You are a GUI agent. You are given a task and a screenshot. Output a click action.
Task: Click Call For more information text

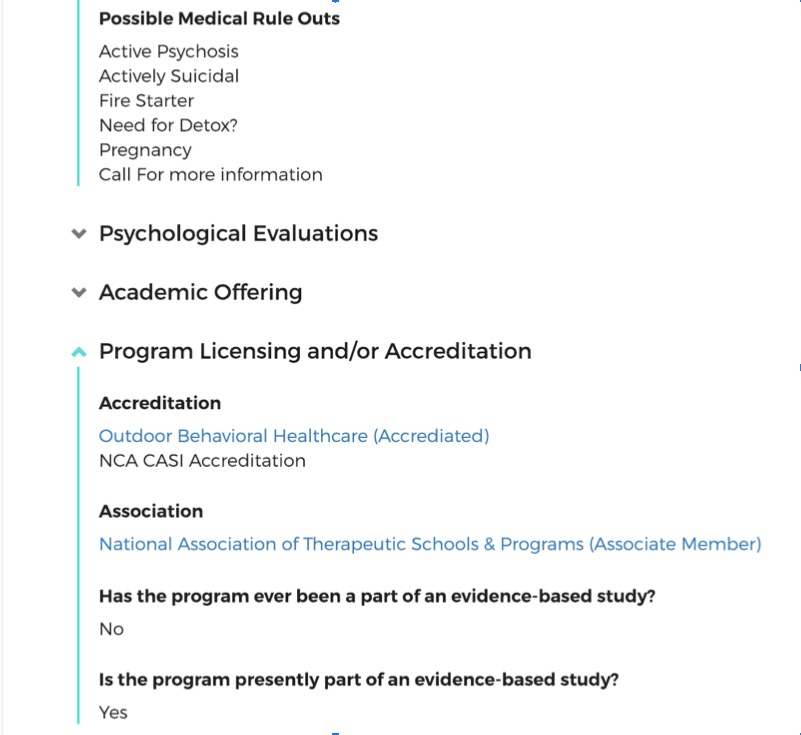(x=210, y=175)
